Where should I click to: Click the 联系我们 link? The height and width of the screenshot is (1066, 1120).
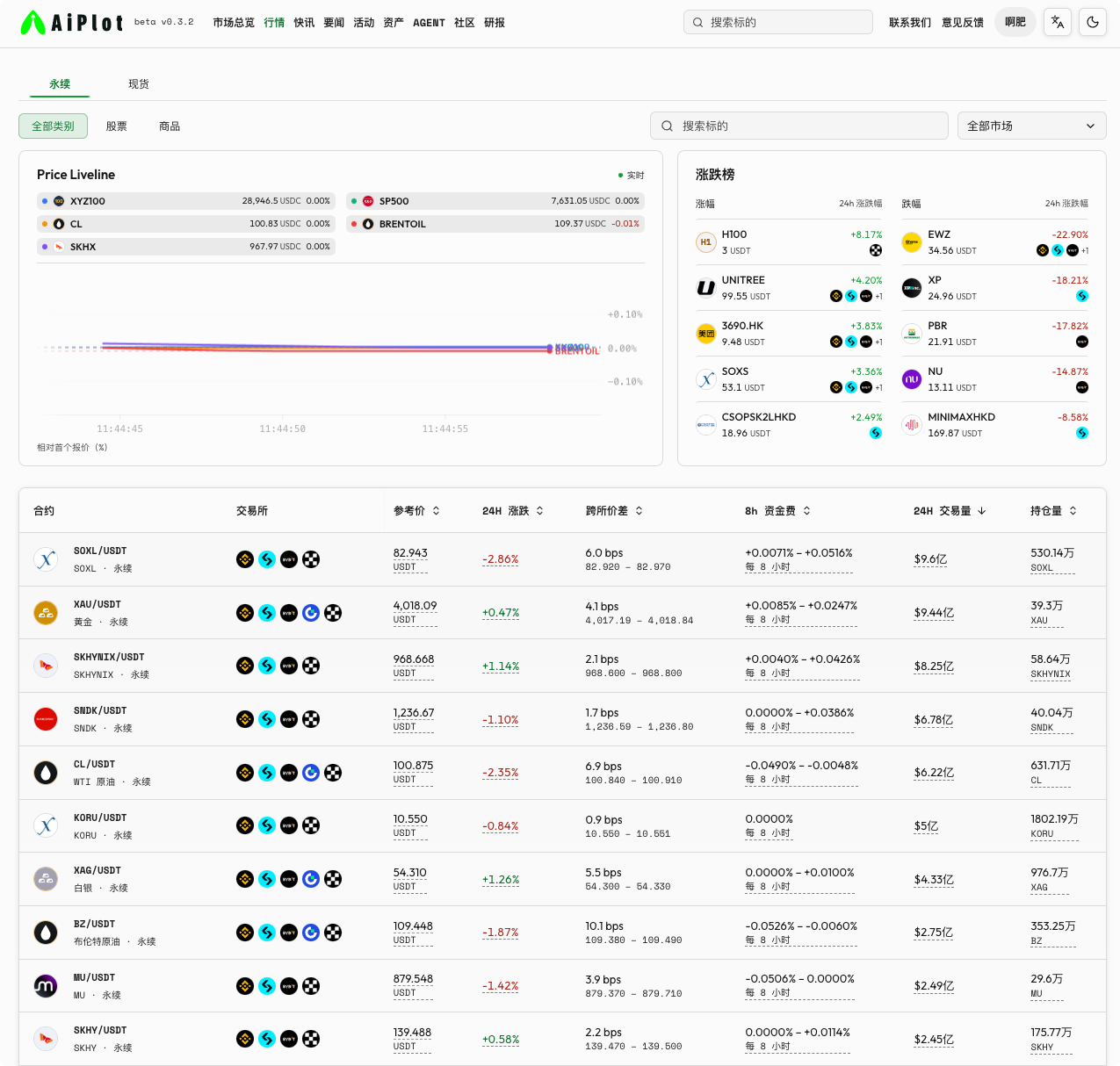910,23
